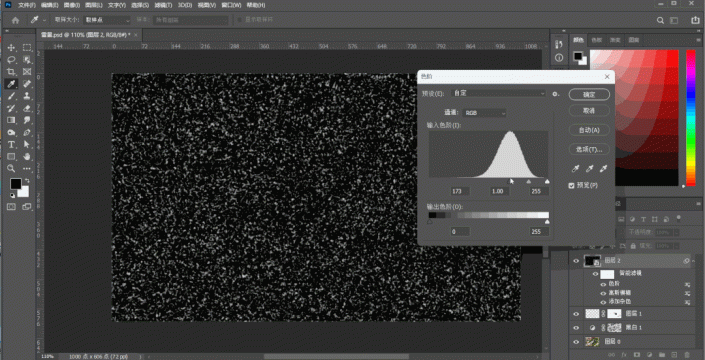Select the Horizontal Type tool
Viewport: 705px width, 360px height.
tap(12, 145)
